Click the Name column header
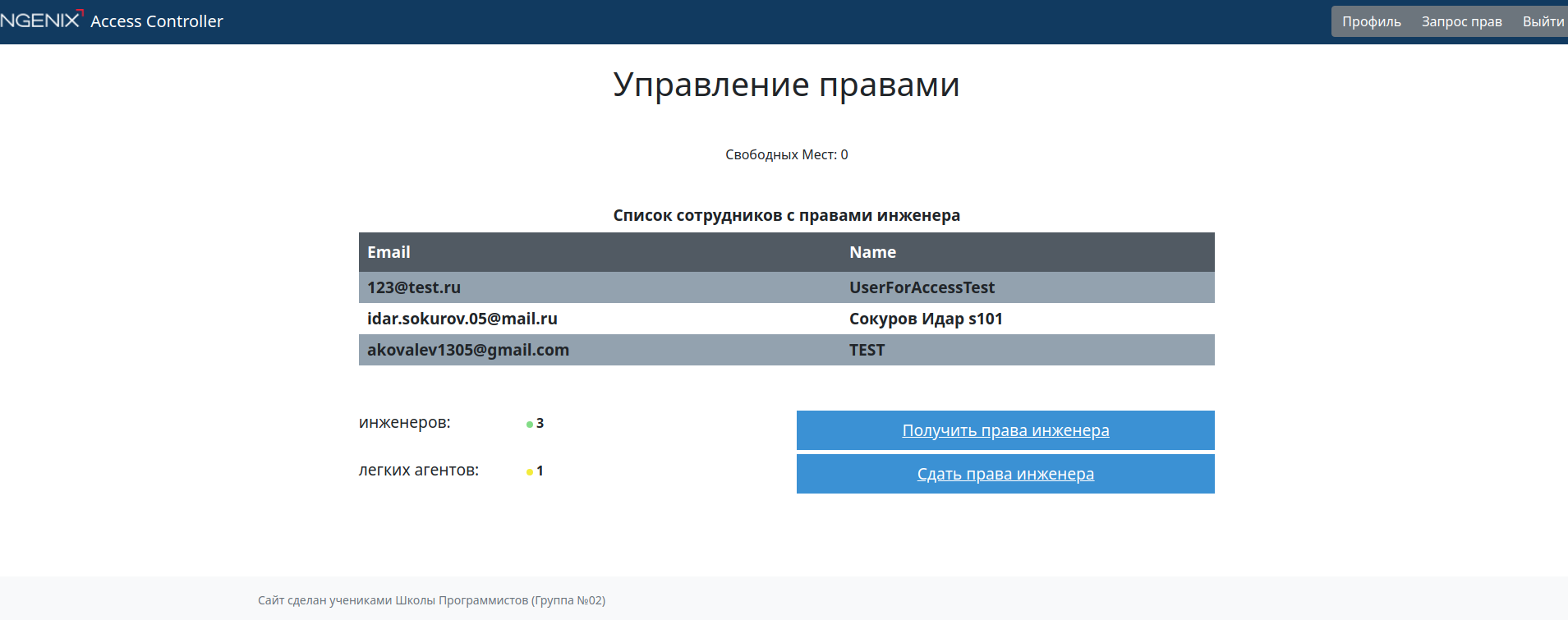 [872, 252]
